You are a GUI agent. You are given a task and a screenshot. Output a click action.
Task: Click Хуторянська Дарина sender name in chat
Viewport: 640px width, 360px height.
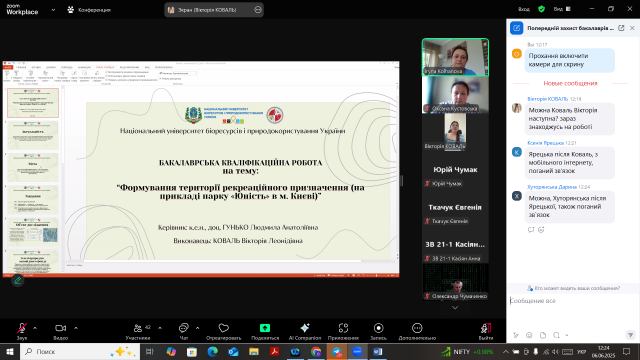[x=552, y=187]
